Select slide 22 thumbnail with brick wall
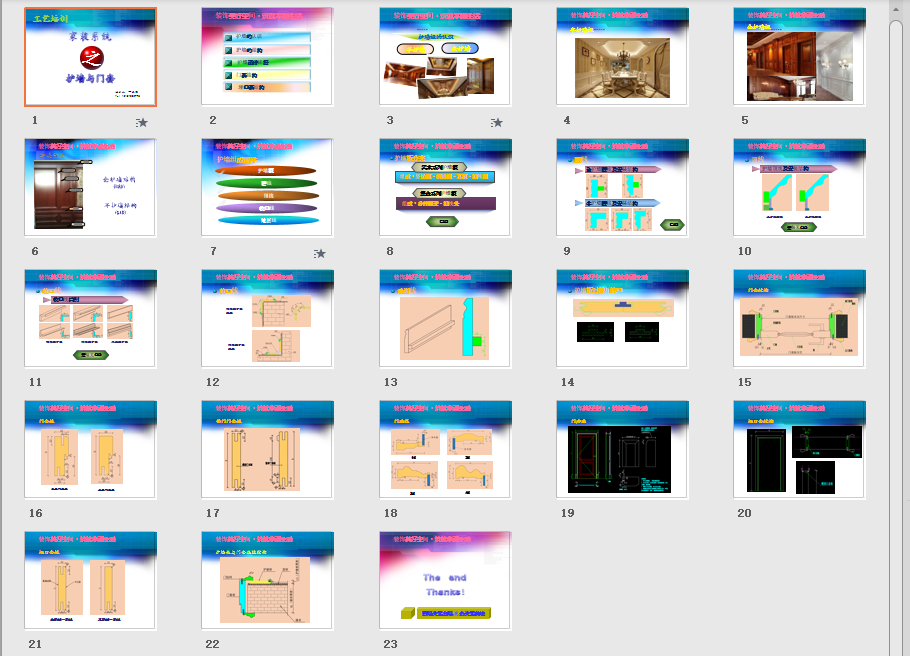The height and width of the screenshot is (656, 910). pos(267,581)
